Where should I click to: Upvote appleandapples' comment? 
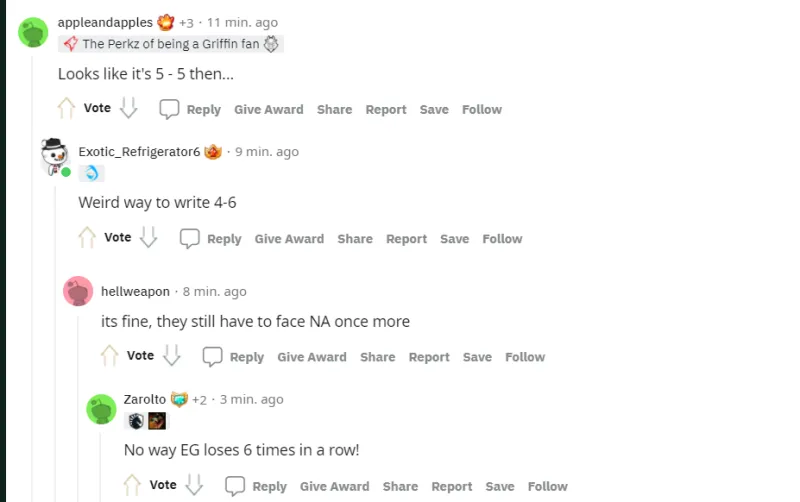66,109
